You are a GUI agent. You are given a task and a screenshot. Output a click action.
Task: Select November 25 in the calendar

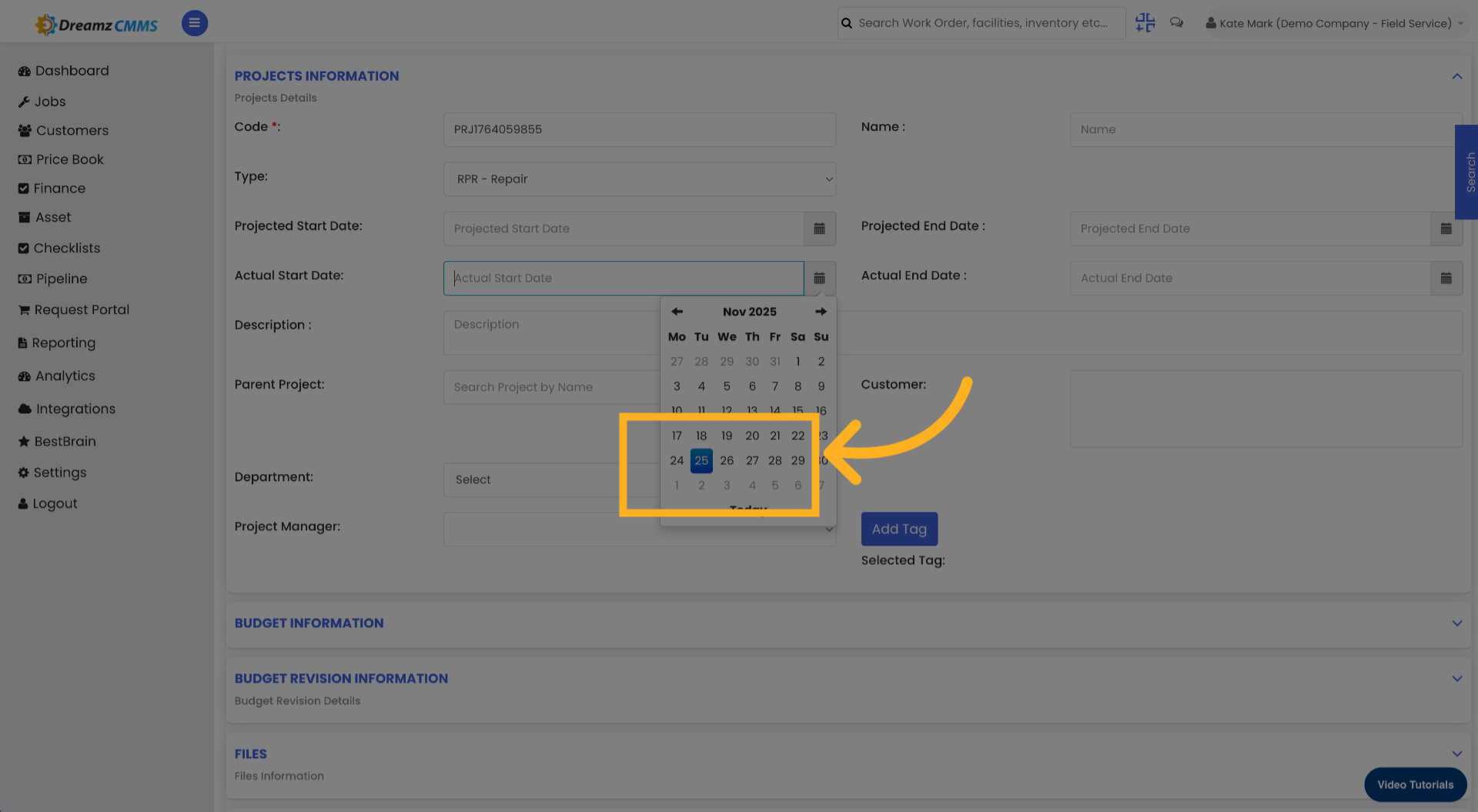point(701,460)
